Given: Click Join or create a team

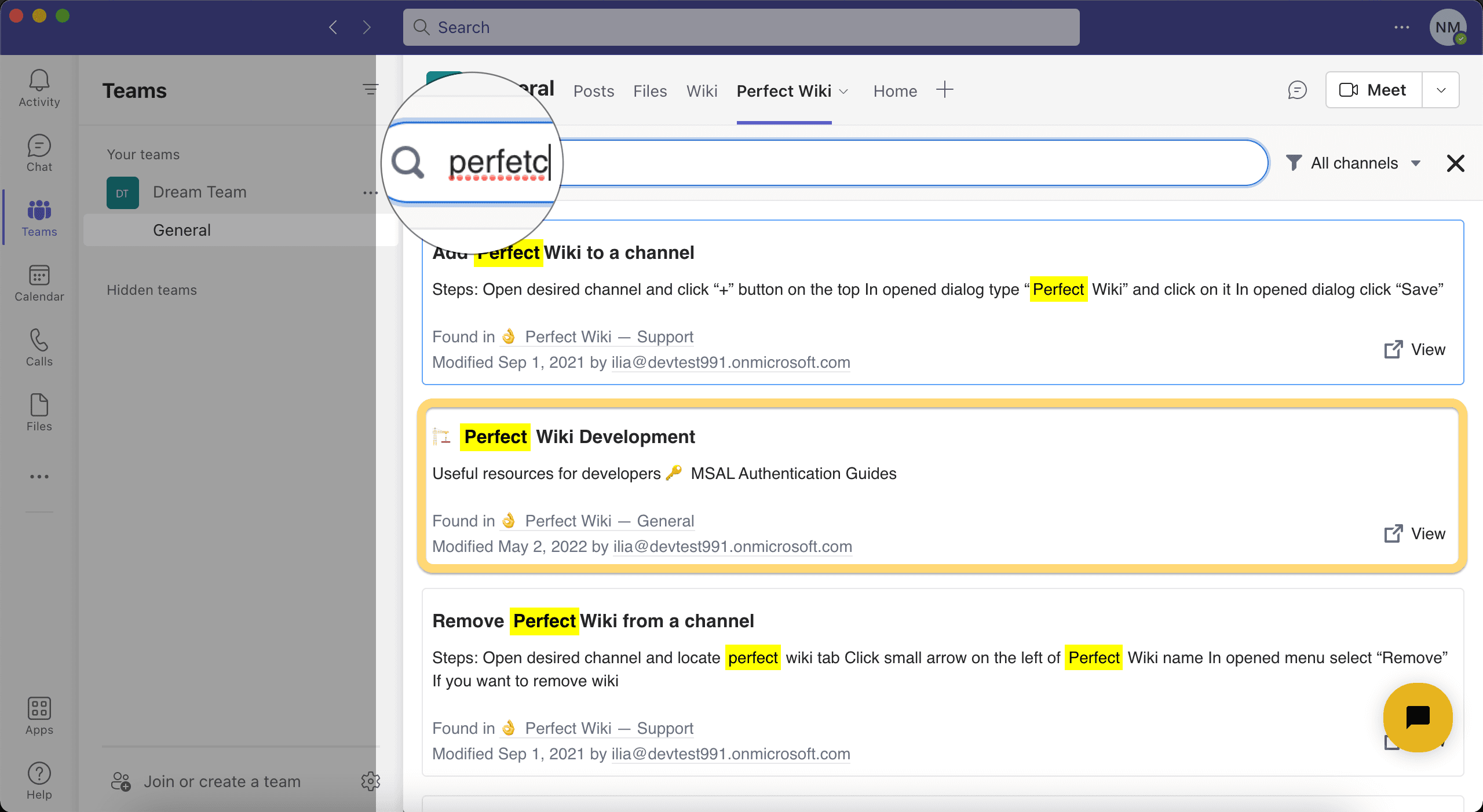Looking at the screenshot, I should click(222, 781).
